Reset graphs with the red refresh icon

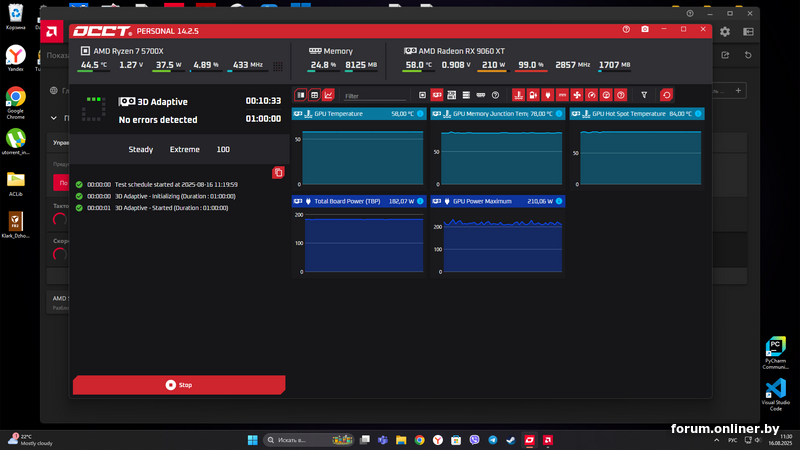click(x=666, y=95)
